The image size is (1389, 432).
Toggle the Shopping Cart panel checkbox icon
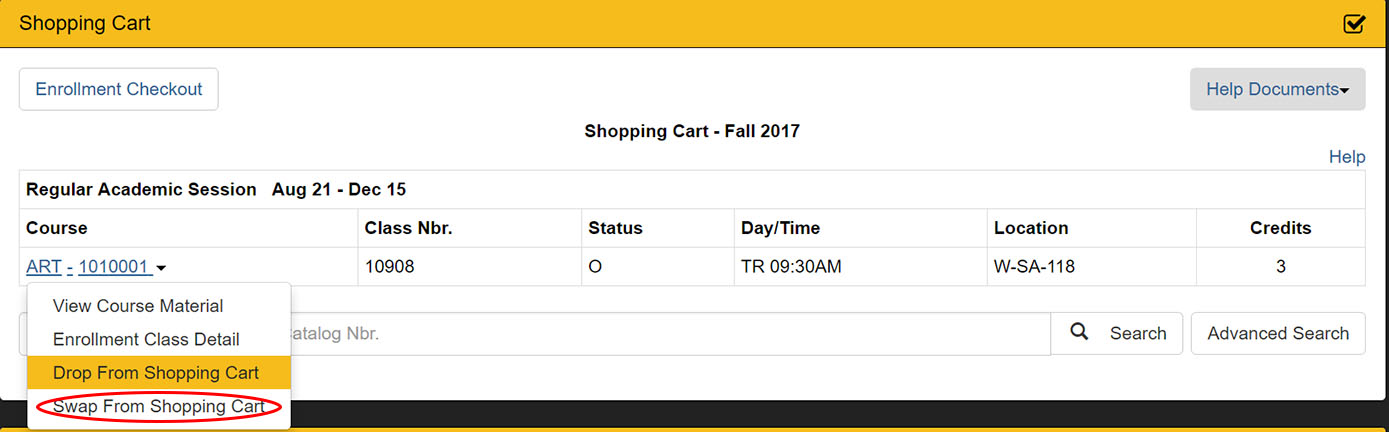click(1354, 23)
